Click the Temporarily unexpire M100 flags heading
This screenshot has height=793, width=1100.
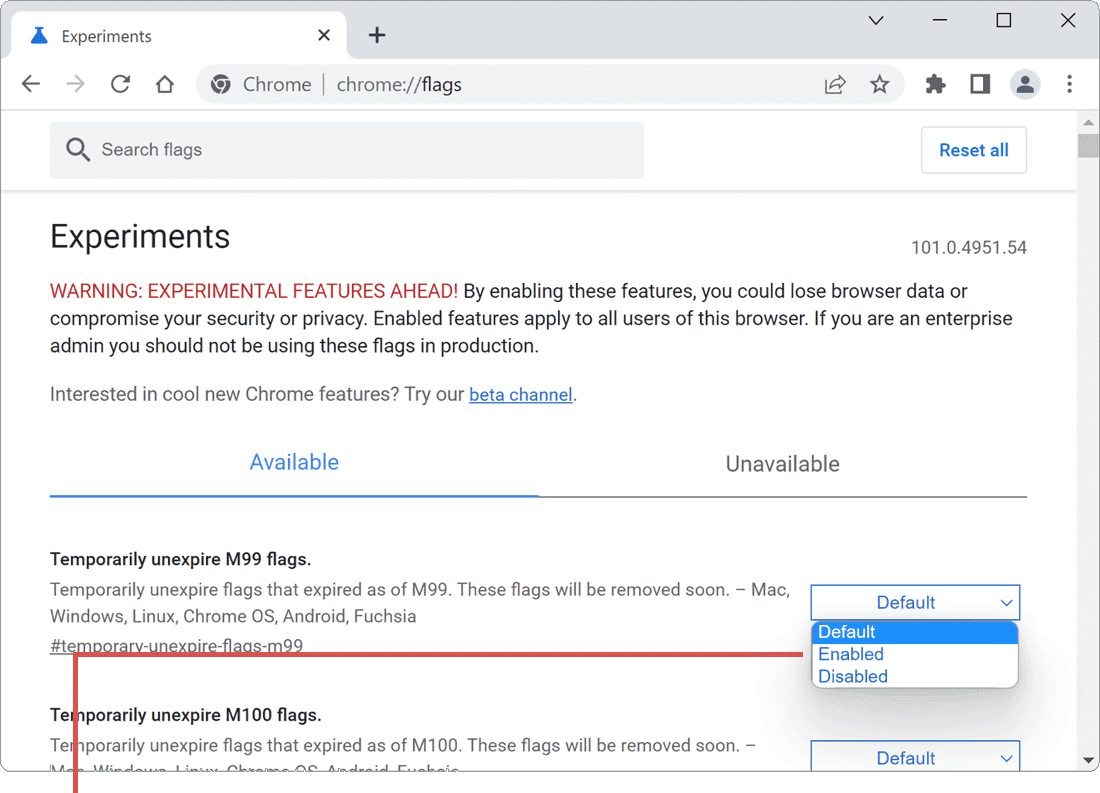185,715
